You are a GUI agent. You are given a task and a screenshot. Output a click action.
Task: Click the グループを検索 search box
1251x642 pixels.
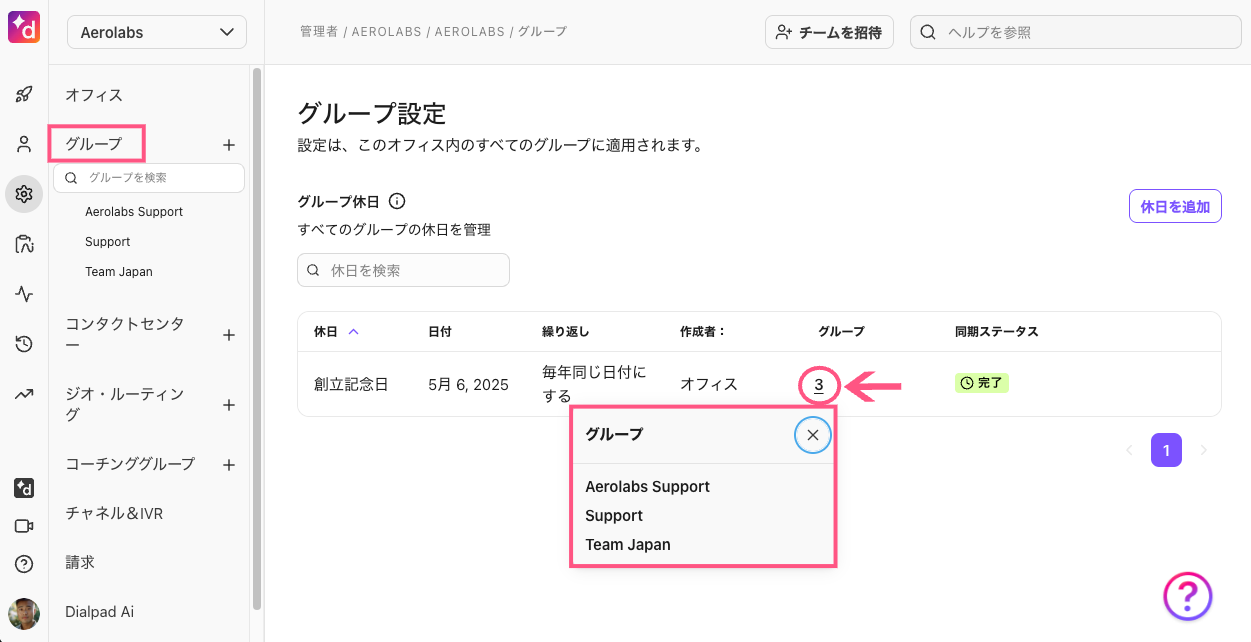pos(149,178)
